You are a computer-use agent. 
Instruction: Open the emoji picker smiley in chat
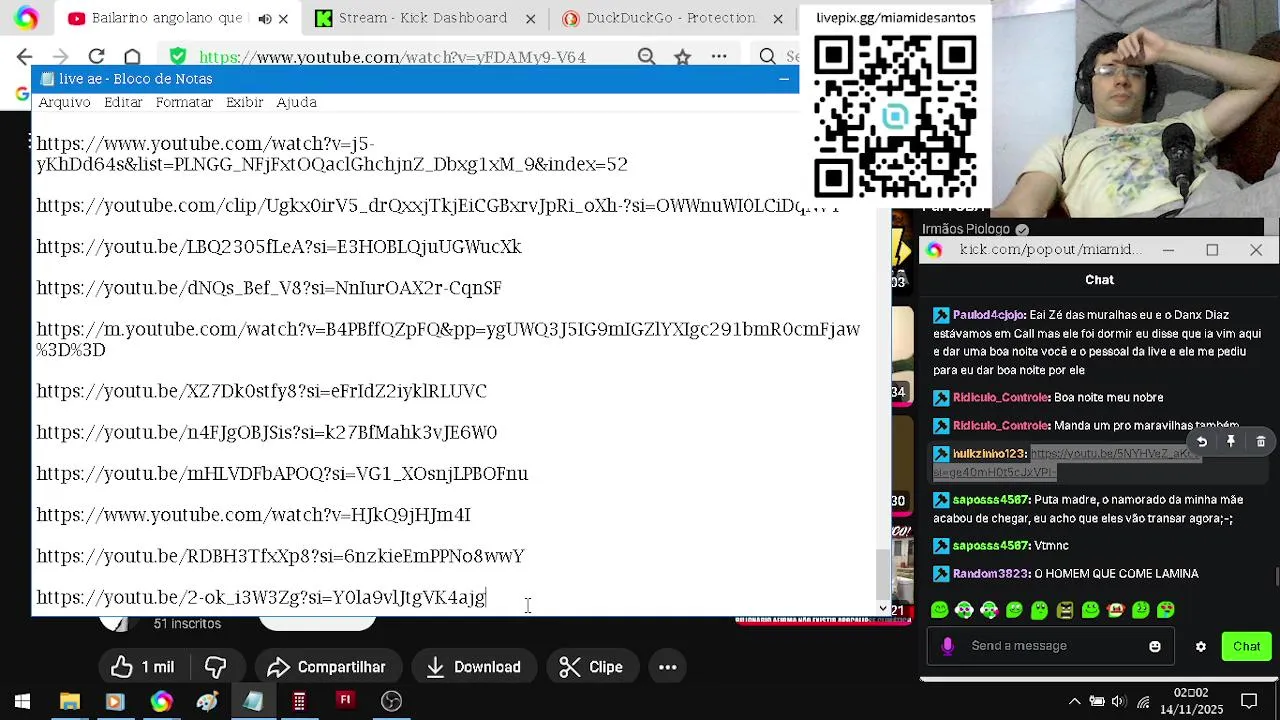point(1155,646)
